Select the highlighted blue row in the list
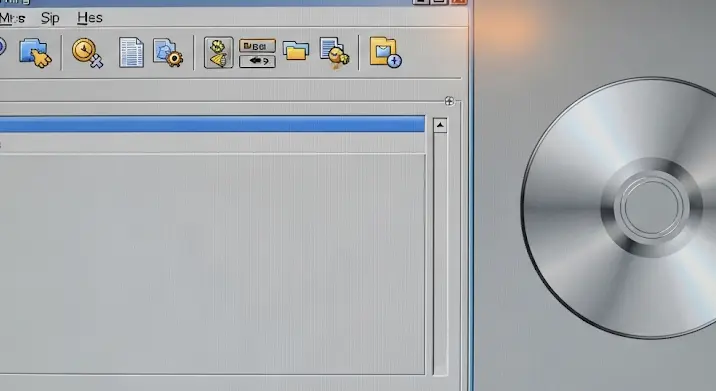Viewport: 716px width, 391px height. (212, 124)
